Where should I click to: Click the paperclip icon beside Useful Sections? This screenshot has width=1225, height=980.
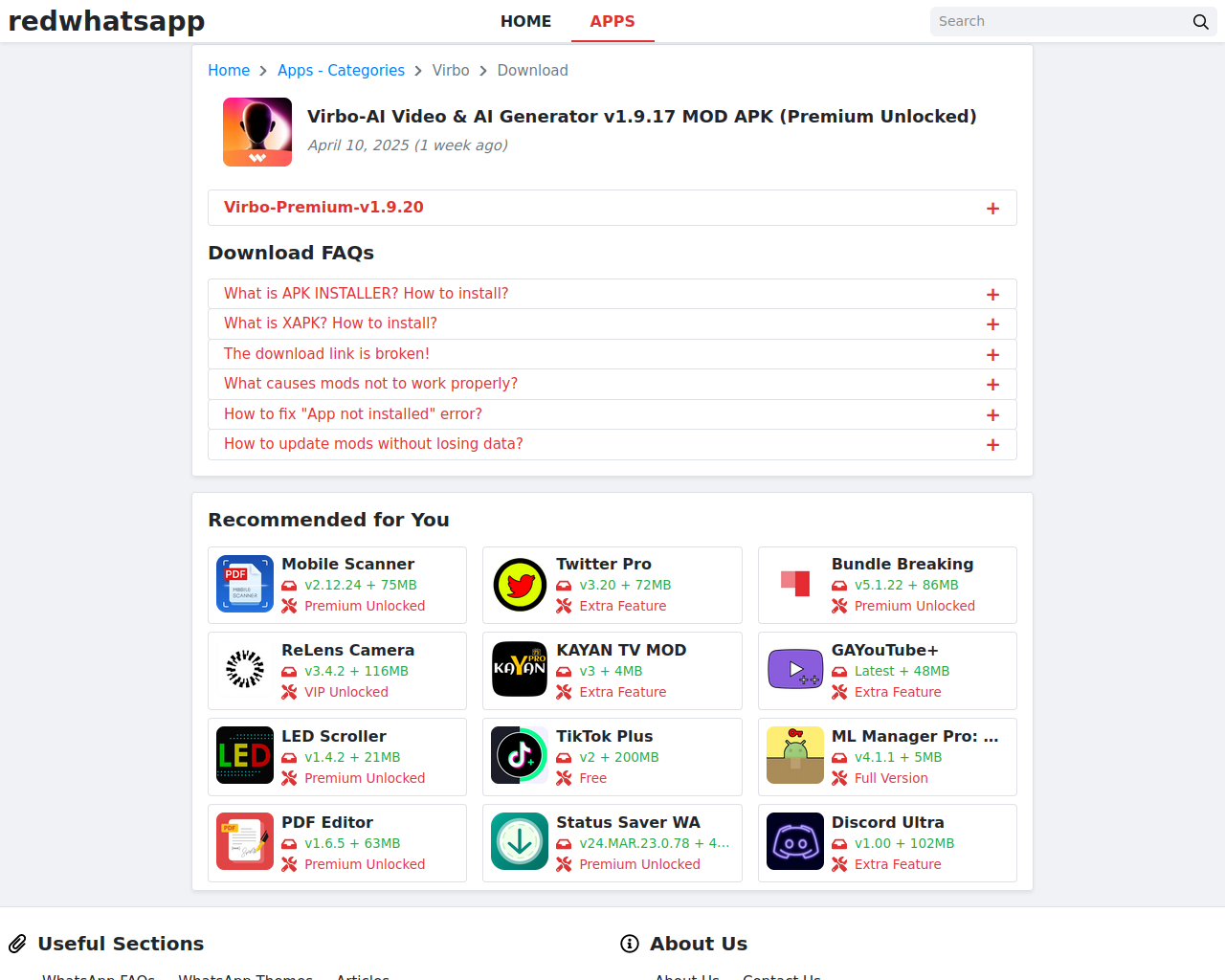click(x=17, y=945)
